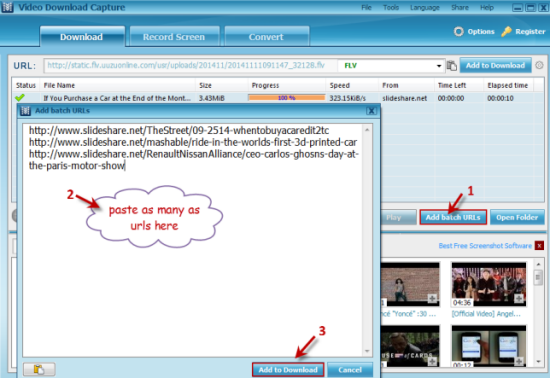The height and width of the screenshot is (378, 550).
Task: Click video panel scrollbar down arrow
Action: pyautogui.click(x=538, y=362)
